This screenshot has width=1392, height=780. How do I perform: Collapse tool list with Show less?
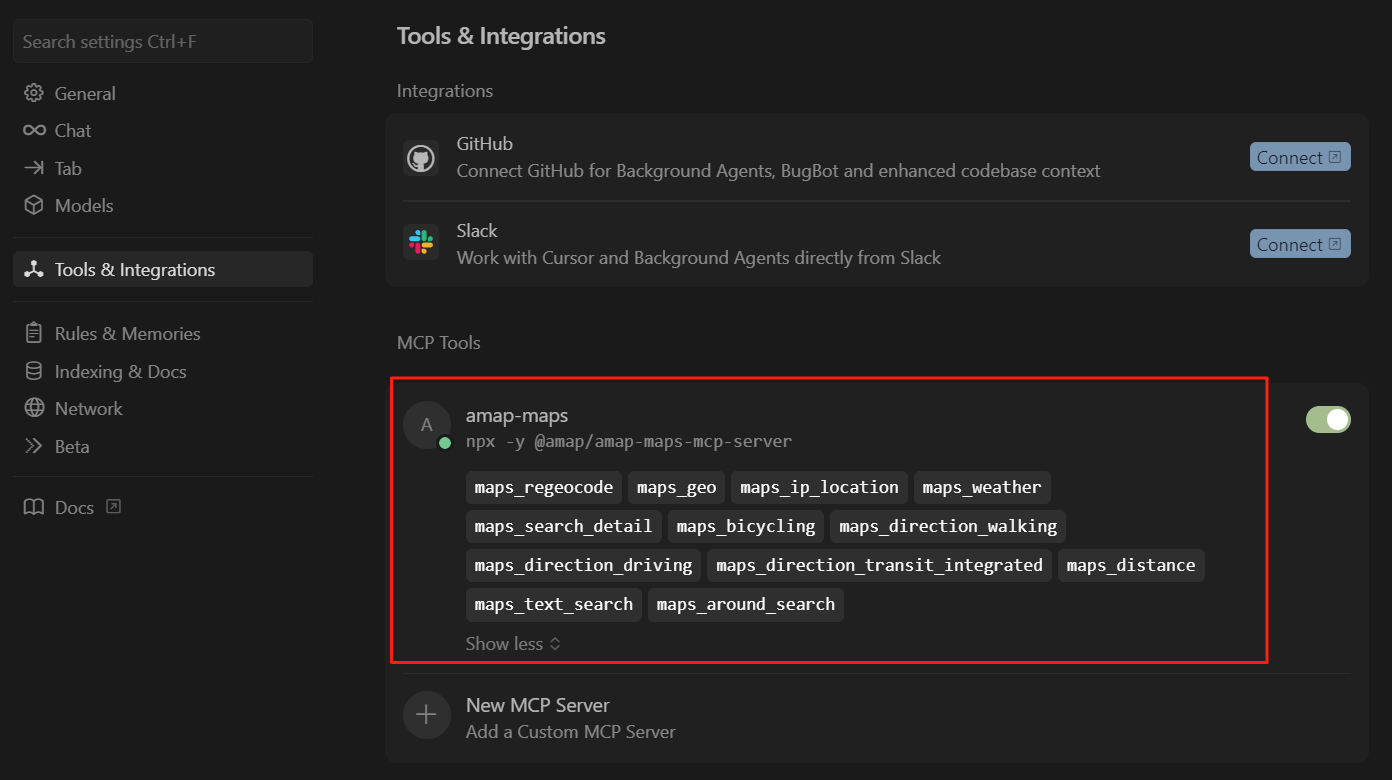[513, 644]
